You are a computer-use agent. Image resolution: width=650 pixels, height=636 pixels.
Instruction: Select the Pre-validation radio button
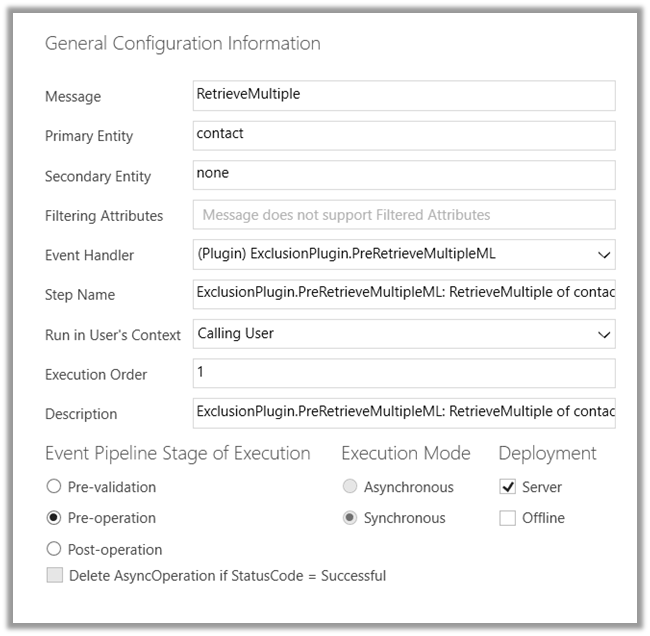tap(54, 487)
